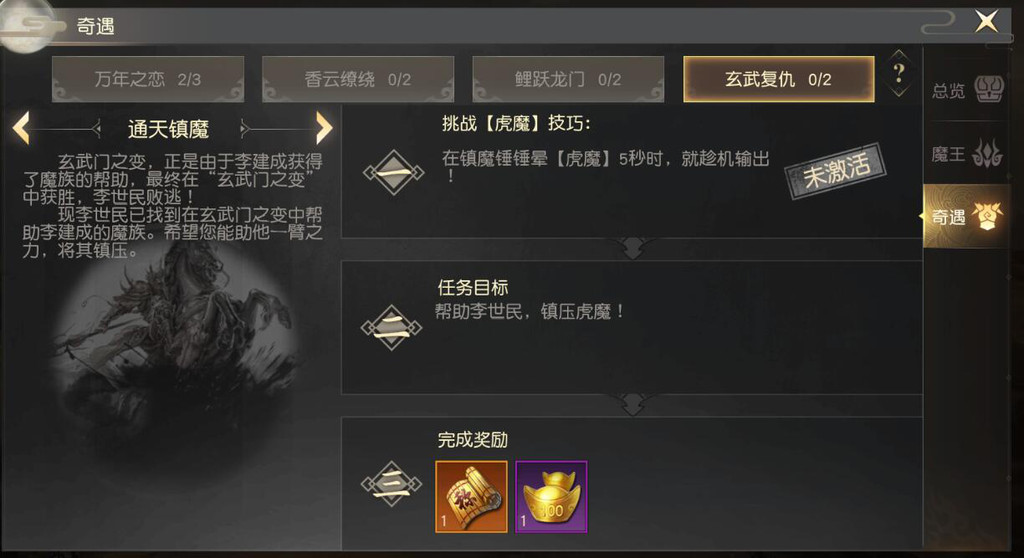Expand arrow below 任务目标 panel
The height and width of the screenshot is (558, 1024).
(632, 404)
